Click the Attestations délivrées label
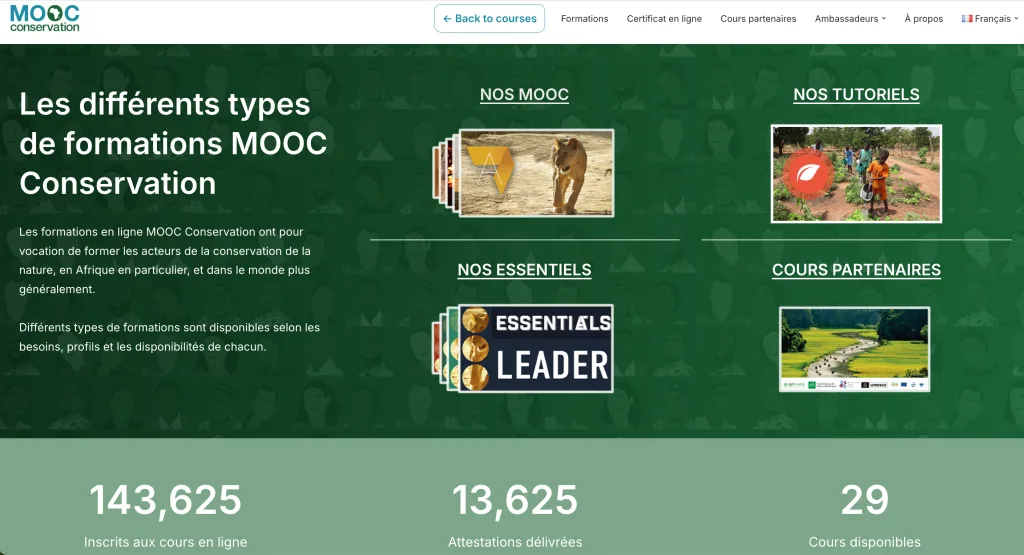 coord(515,542)
